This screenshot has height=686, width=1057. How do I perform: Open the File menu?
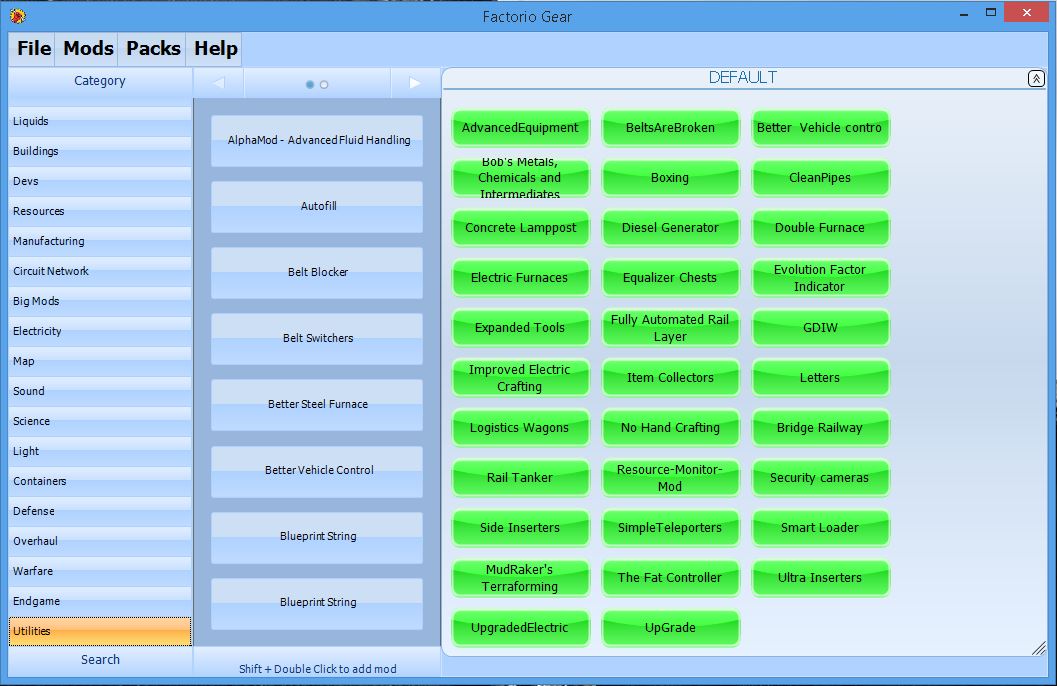pos(34,49)
